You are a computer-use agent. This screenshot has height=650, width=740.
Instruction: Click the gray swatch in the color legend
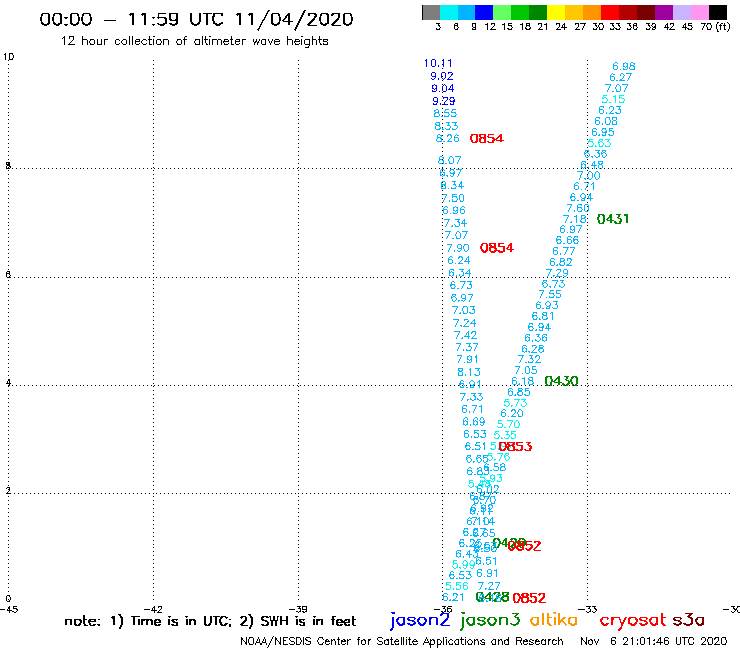(x=431, y=12)
